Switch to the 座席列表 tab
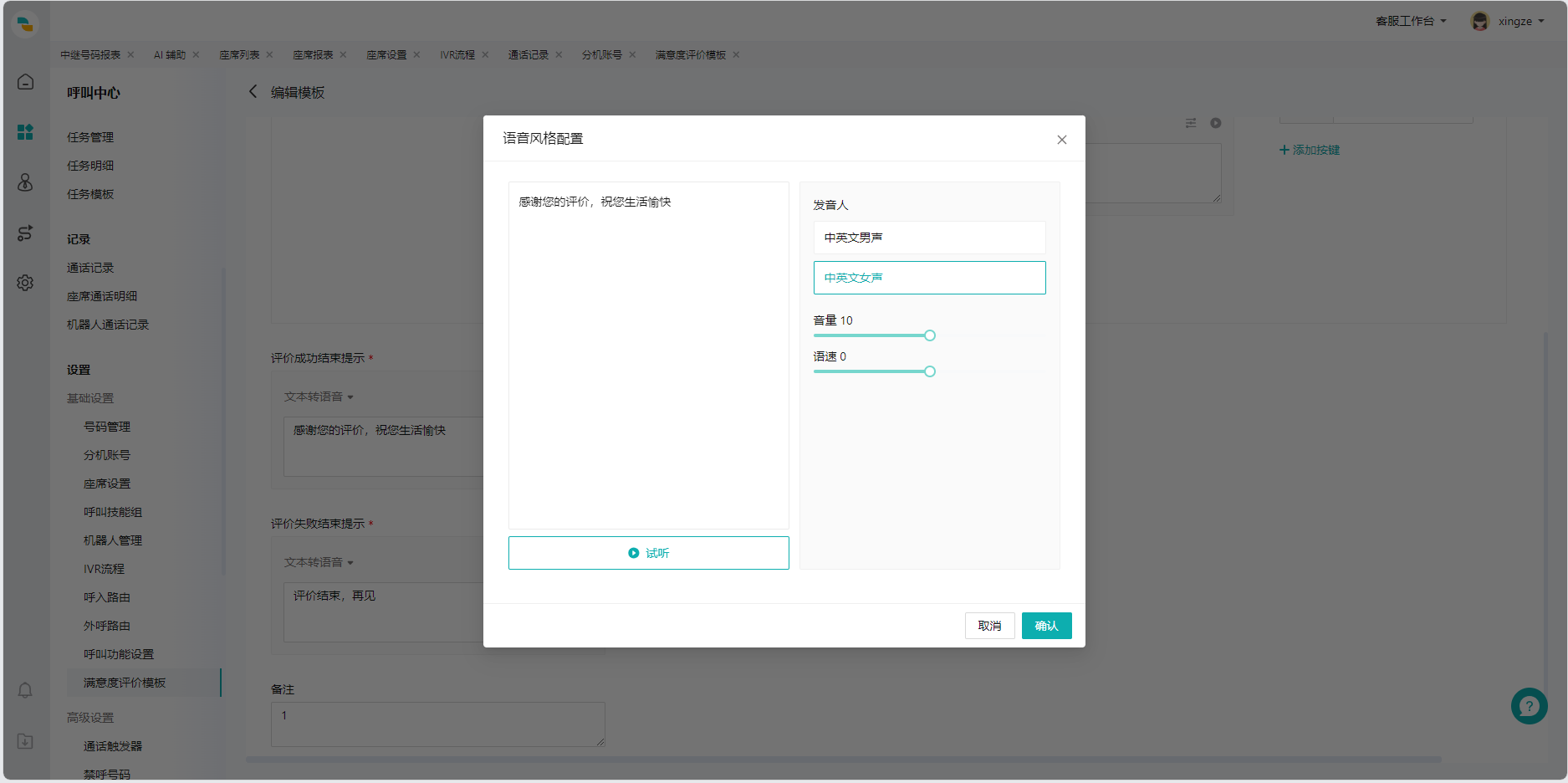The width and height of the screenshot is (1568, 783). coord(239,55)
